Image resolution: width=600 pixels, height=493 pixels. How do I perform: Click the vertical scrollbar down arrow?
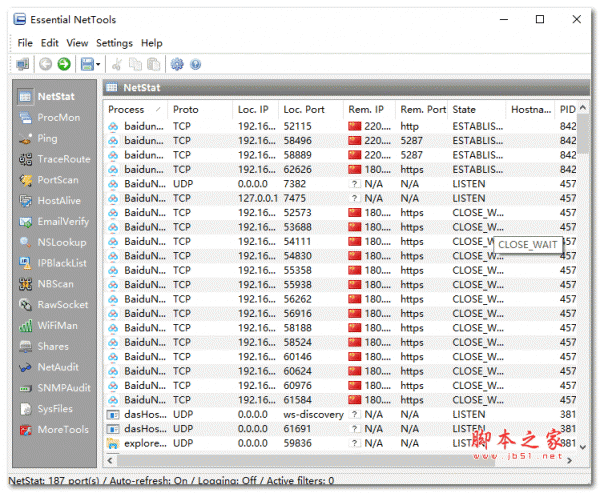coord(583,447)
